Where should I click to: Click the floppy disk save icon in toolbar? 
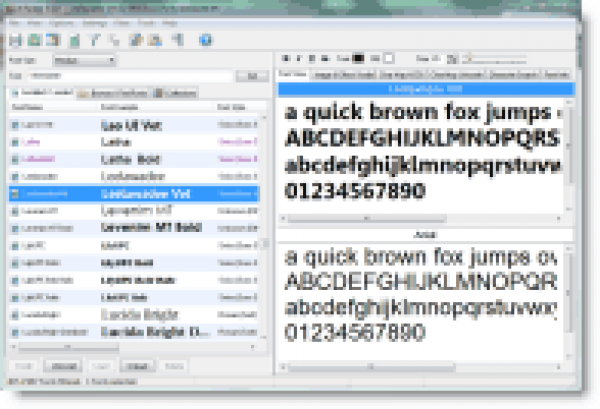(15, 40)
